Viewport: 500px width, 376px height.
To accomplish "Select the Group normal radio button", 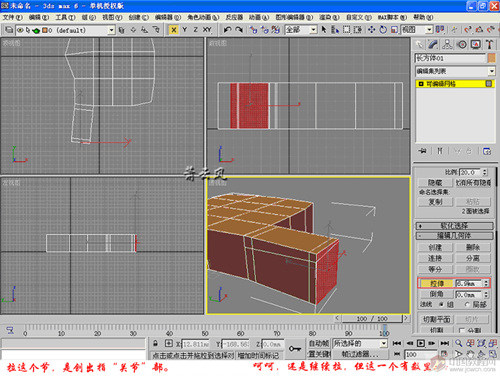I will pyautogui.click(x=442, y=304).
